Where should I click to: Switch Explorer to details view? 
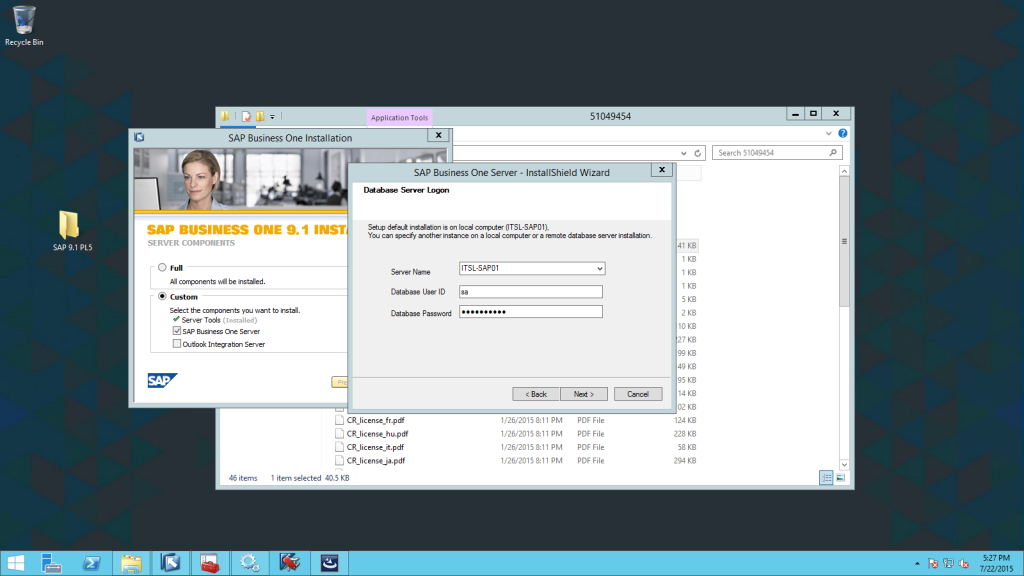point(826,478)
